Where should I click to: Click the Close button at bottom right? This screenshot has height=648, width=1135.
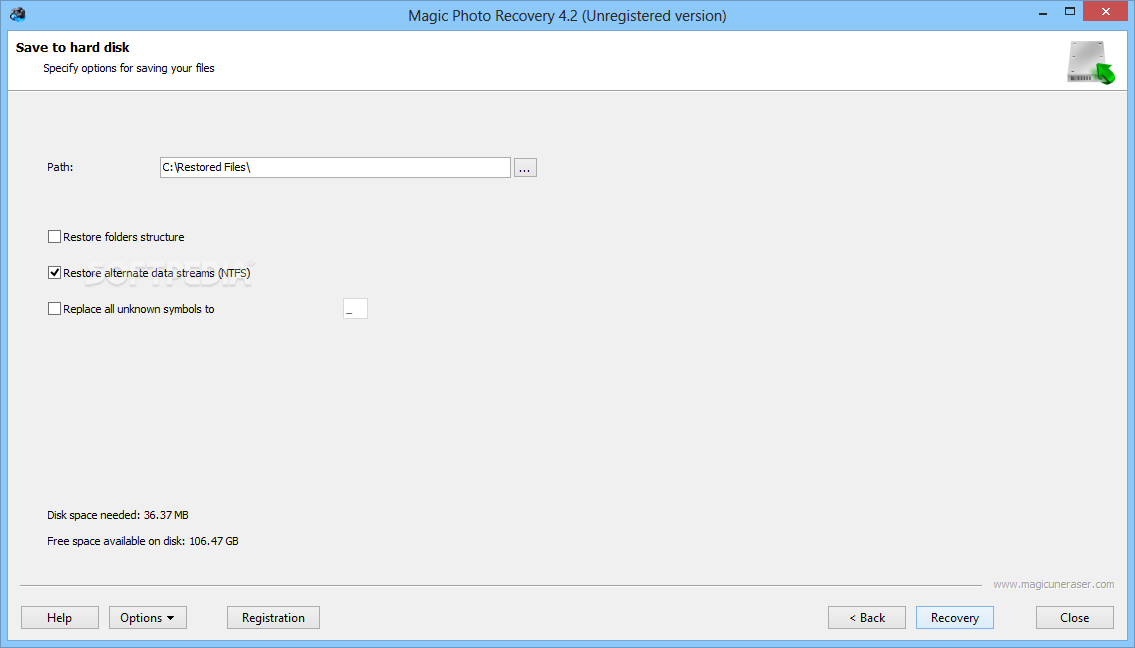point(1074,618)
